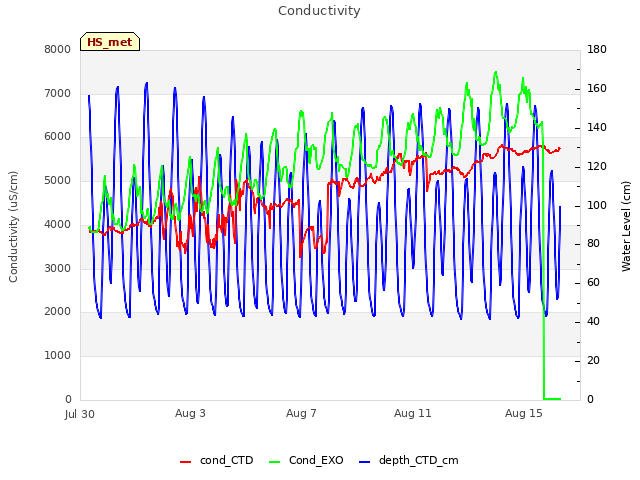Click the Jul 30 date tick label
Image resolution: width=640 pixels, height=480 pixels.
pyautogui.click(x=80, y=414)
